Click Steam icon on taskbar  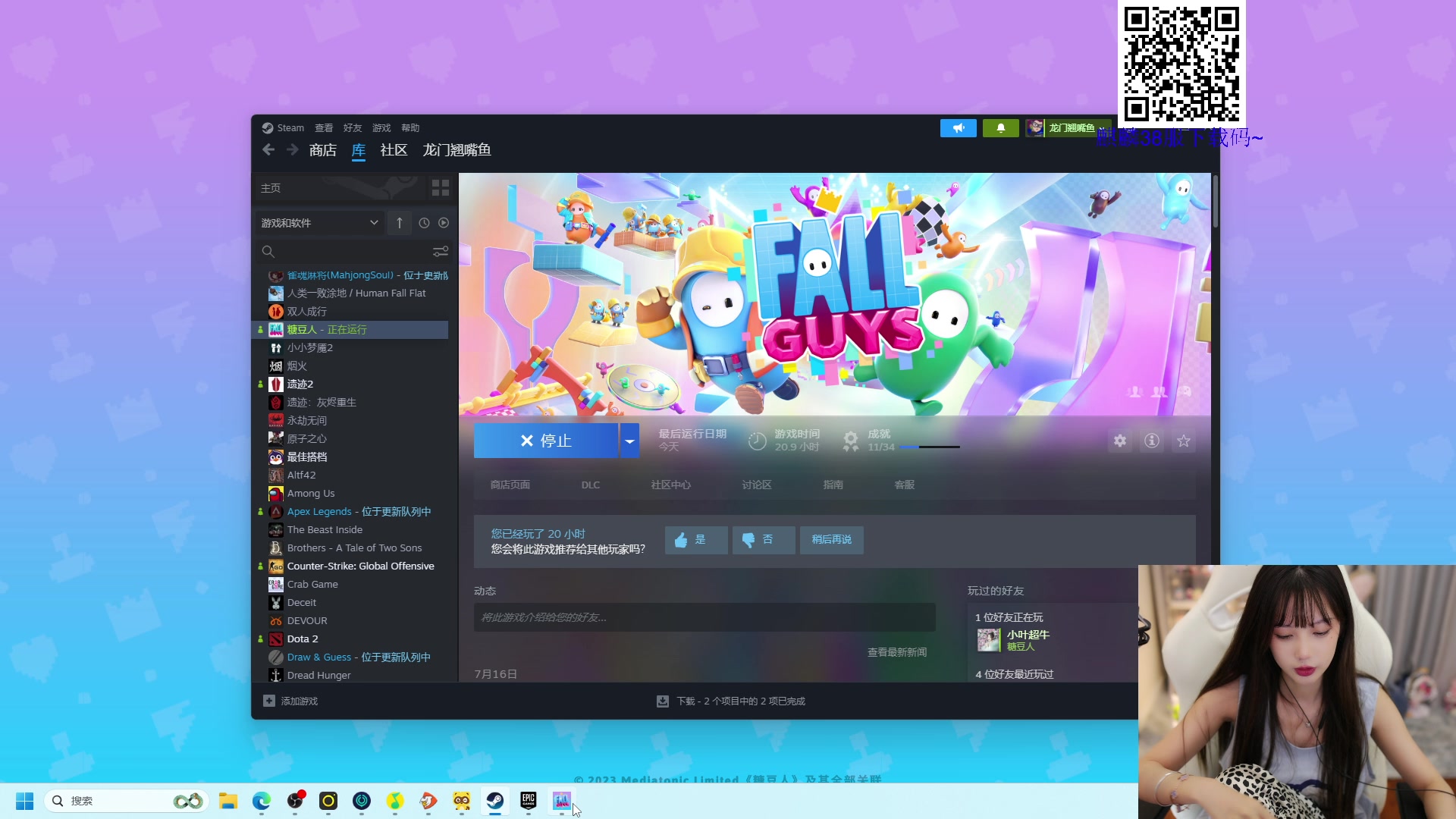(495, 801)
